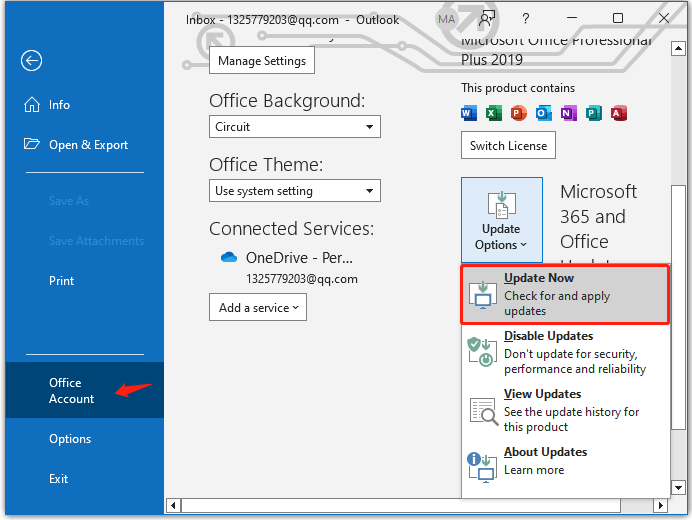Maximize the Outlook window

[x=618, y=18]
